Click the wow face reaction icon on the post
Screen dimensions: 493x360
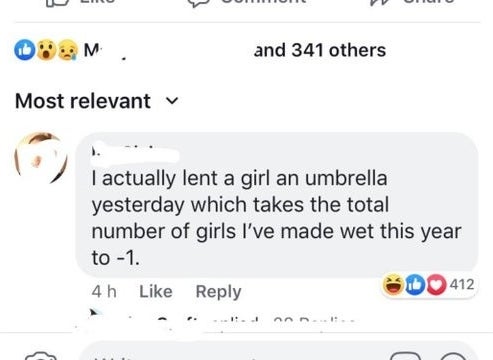pyautogui.click(x=46, y=50)
